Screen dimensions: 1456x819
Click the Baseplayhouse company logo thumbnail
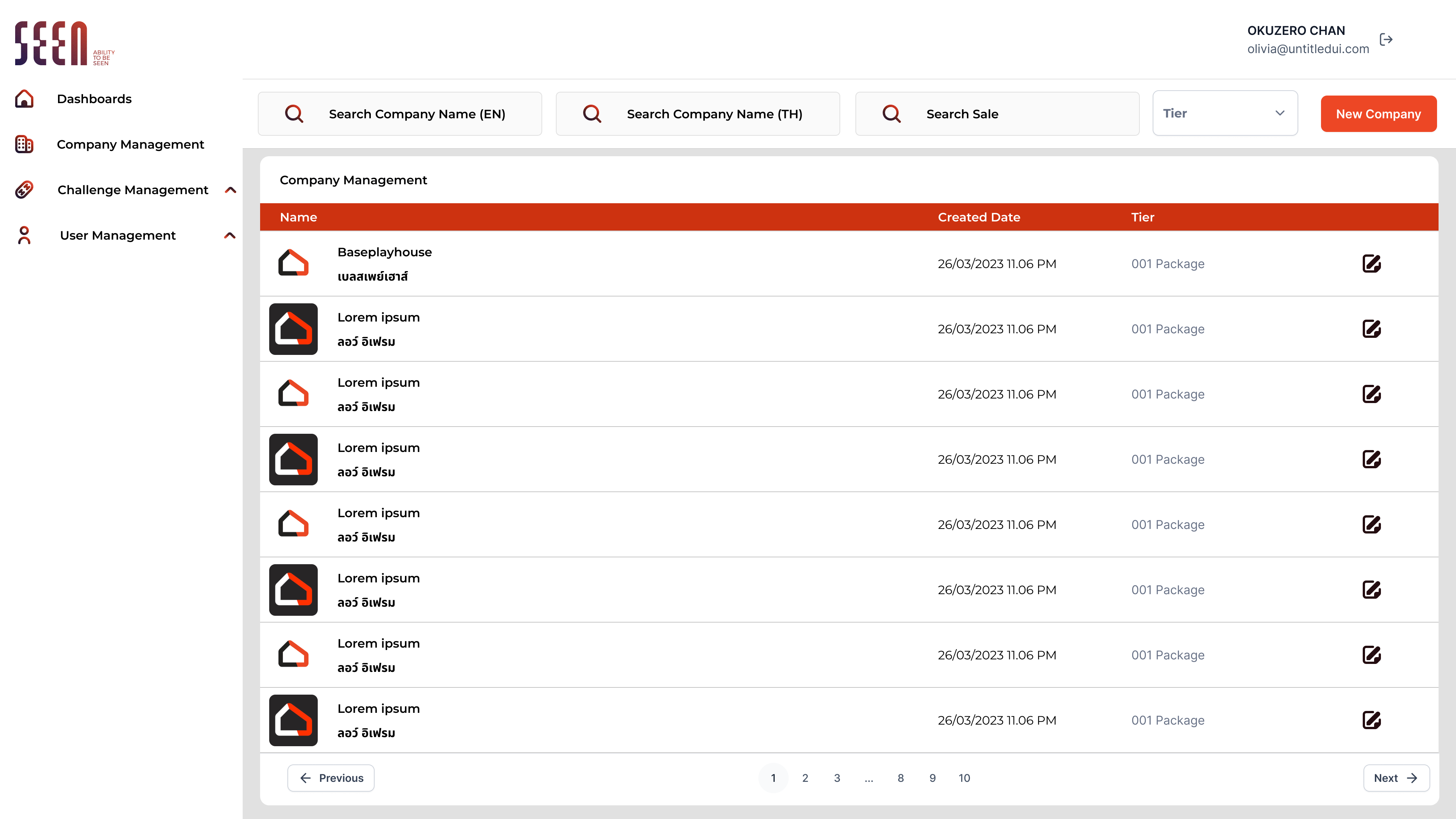(293, 264)
